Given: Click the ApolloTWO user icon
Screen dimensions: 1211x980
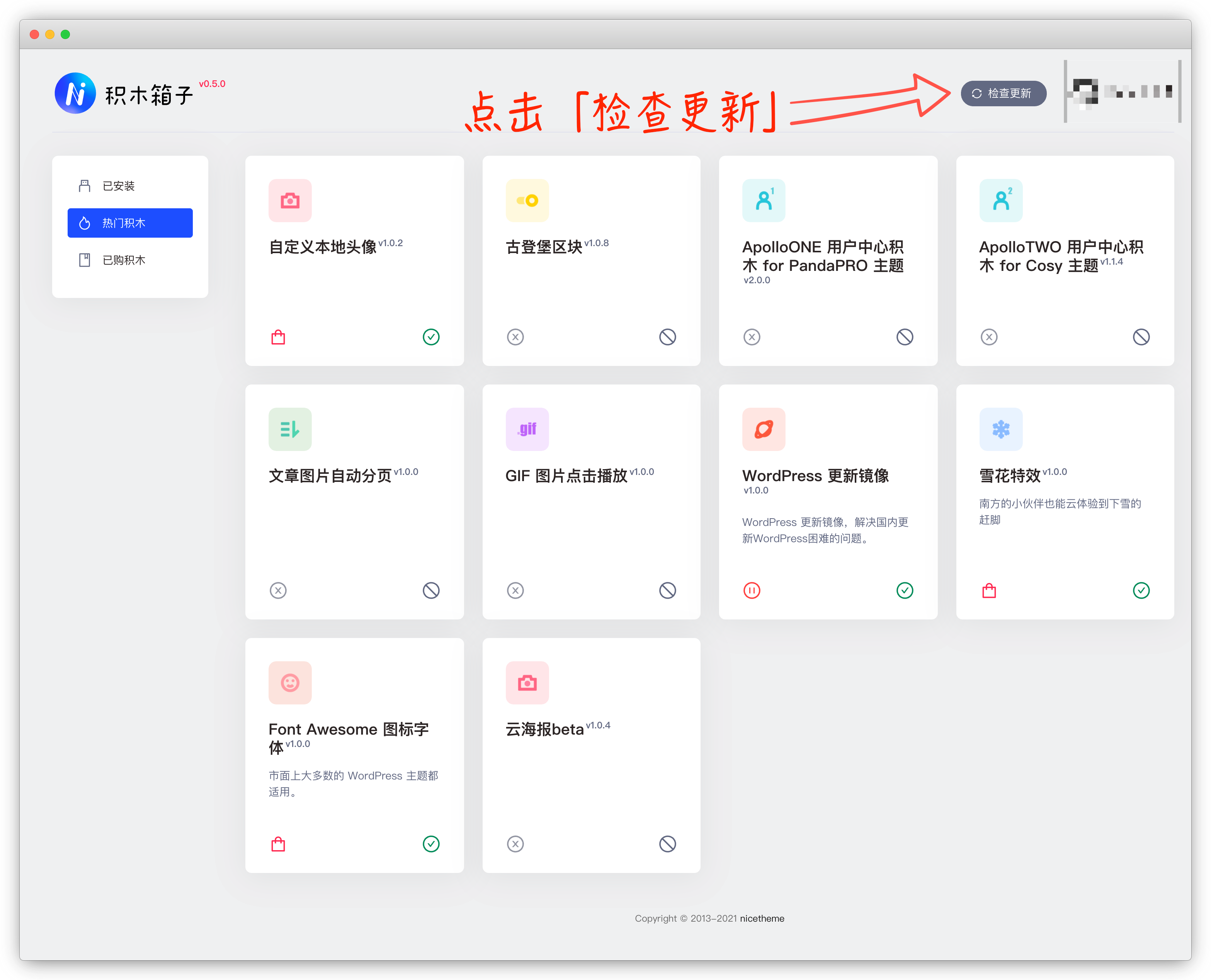Looking at the screenshot, I should (1001, 201).
